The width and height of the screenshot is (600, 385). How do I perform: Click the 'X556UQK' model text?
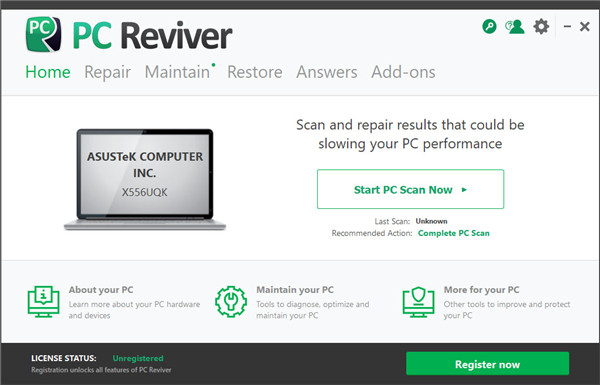(145, 192)
